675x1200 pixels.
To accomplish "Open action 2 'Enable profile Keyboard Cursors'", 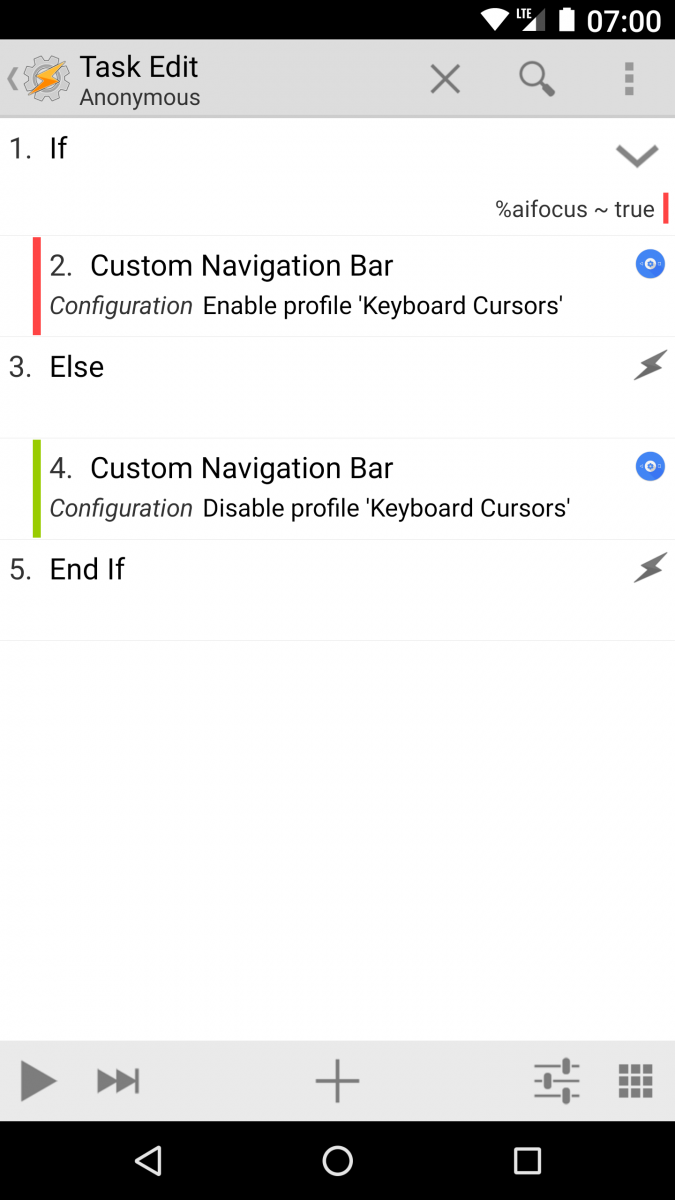I will (x=300, y=285).
